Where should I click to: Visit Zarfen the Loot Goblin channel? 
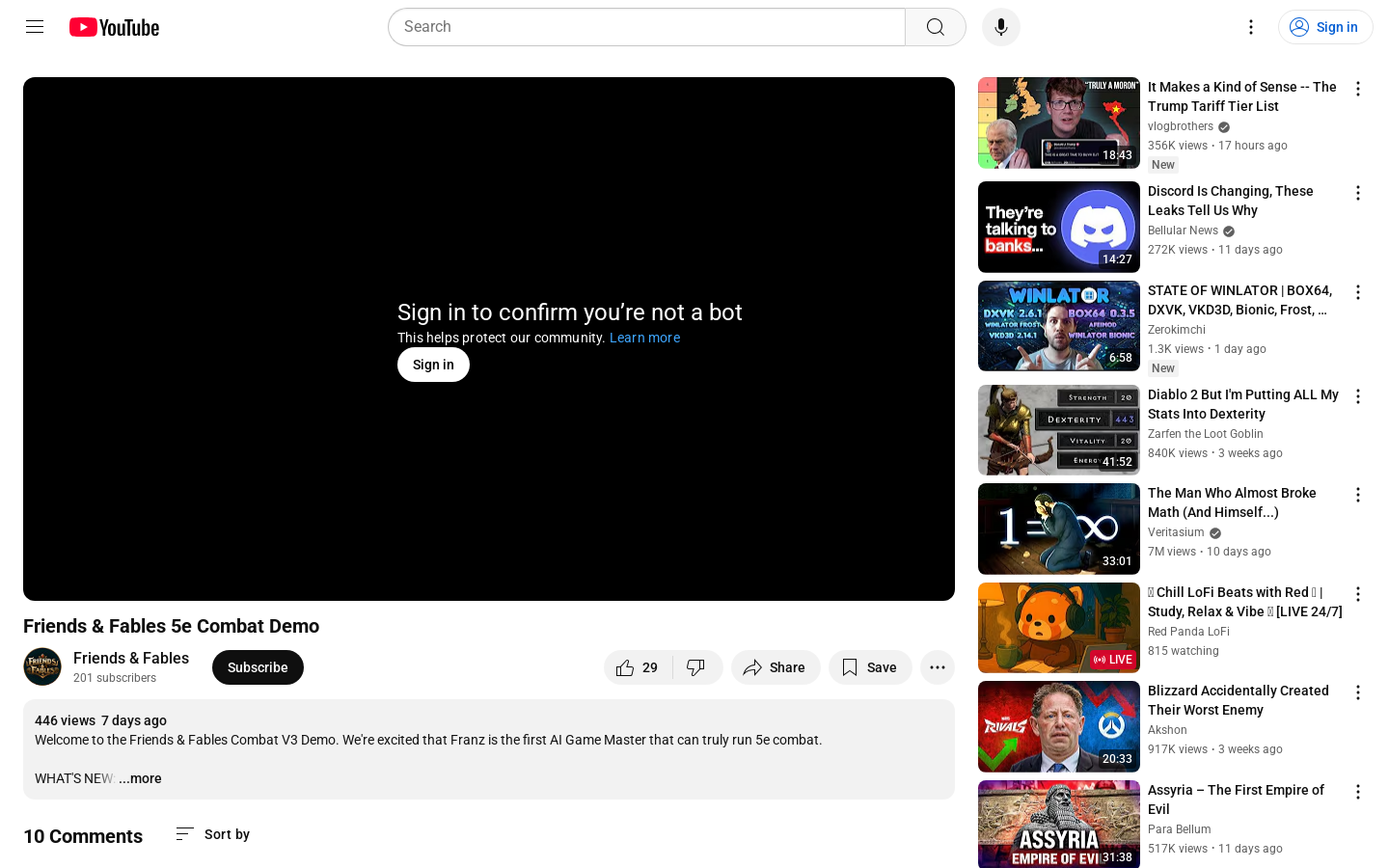point(1206,434)
